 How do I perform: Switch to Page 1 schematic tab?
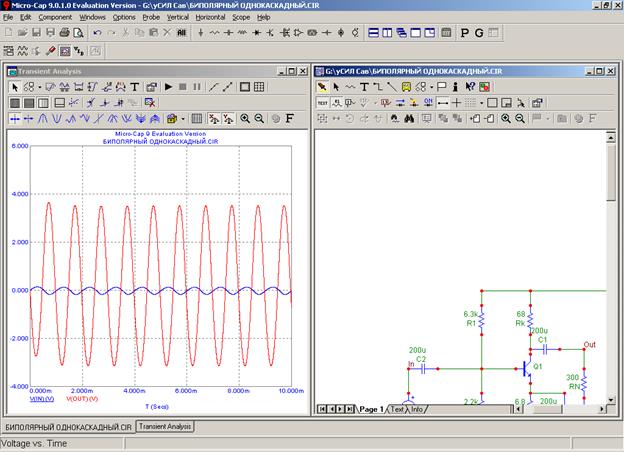(371, 409)
